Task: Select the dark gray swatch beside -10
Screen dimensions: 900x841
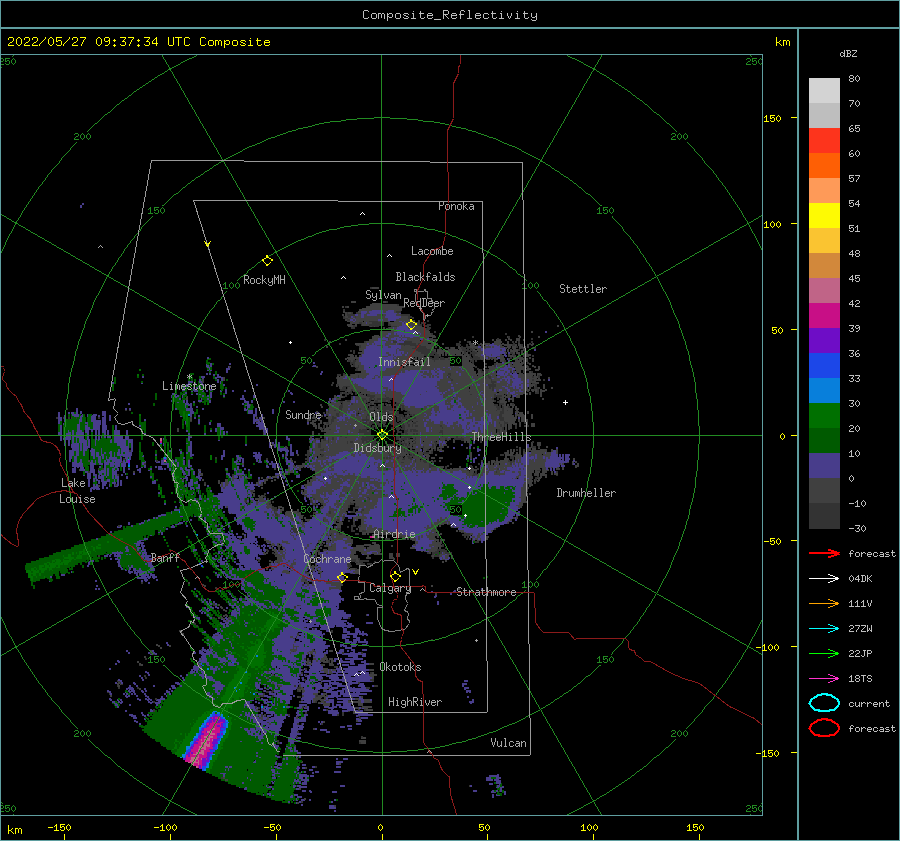Action: 824,515
